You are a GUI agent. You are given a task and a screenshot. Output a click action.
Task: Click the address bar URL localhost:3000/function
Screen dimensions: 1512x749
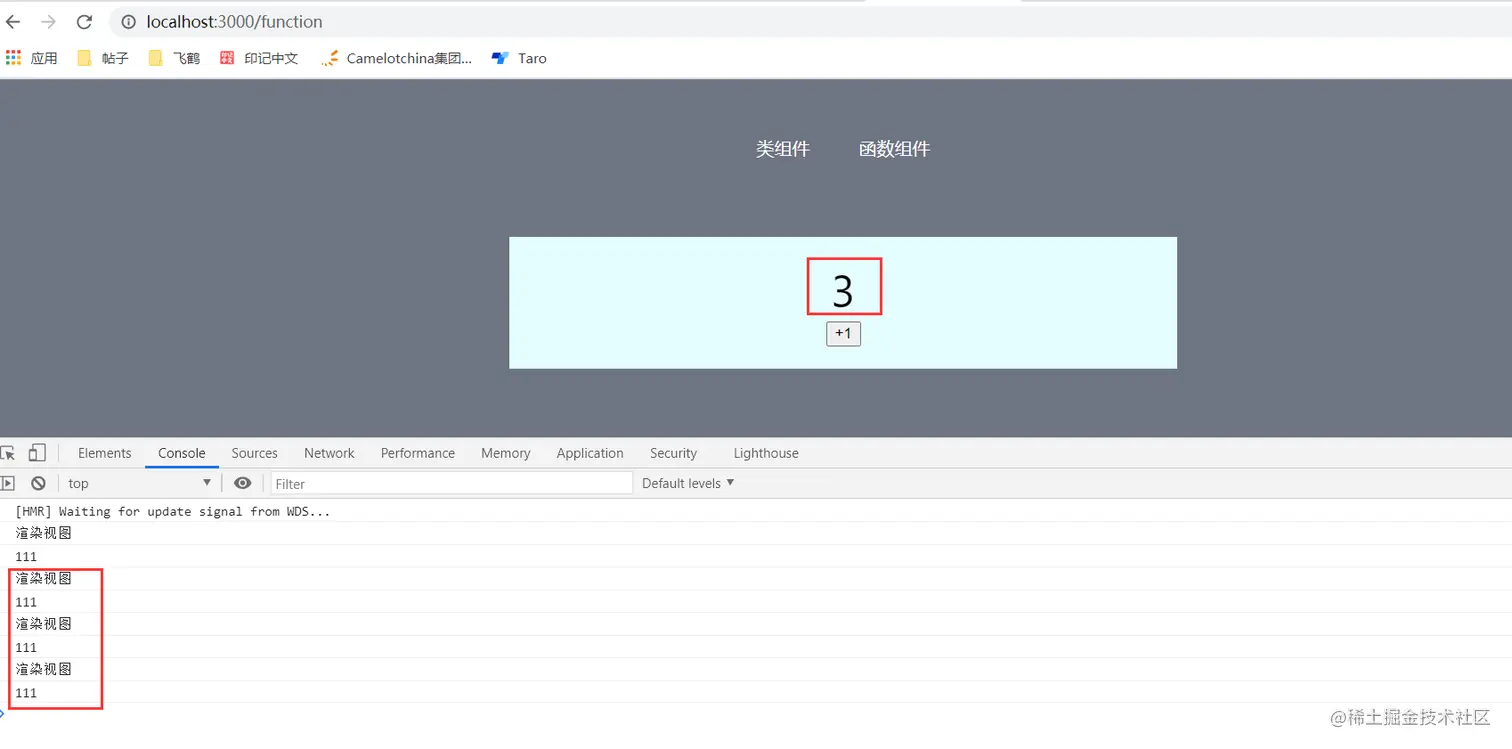[x=234, y=21]
